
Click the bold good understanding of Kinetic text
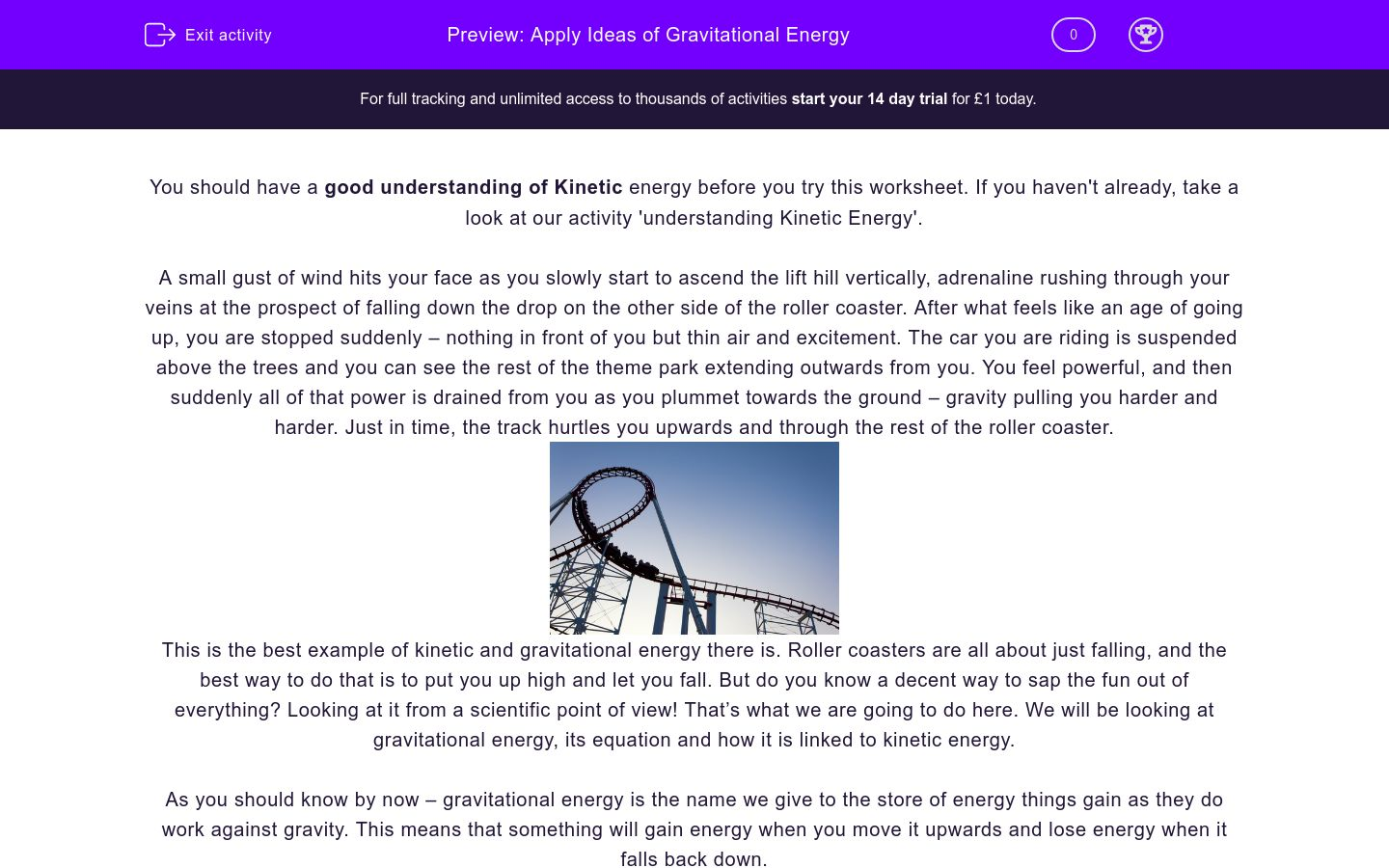click(x=474, y=187)
